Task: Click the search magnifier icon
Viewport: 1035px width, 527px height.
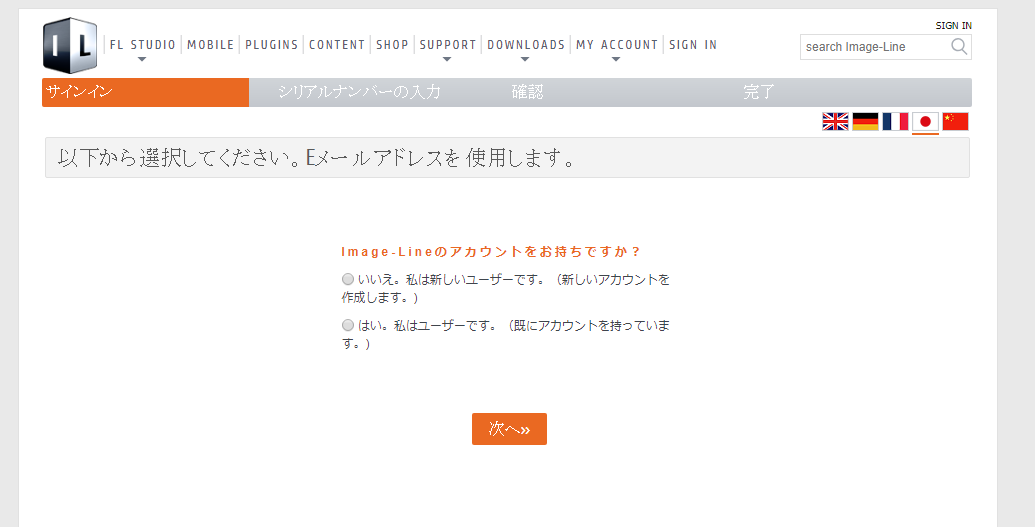Action: tap(959, 46)
